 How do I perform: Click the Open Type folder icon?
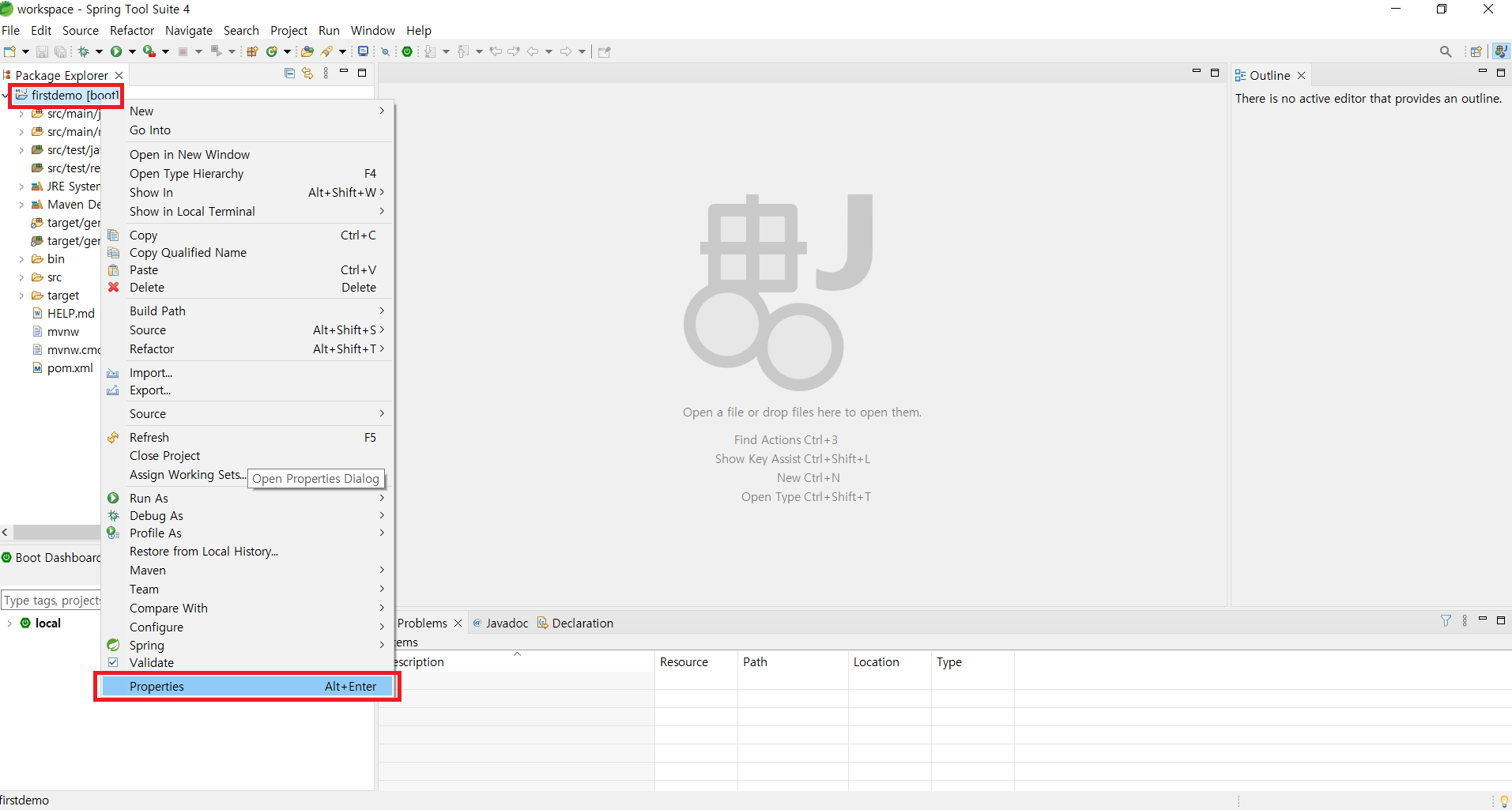coord(307,52)
